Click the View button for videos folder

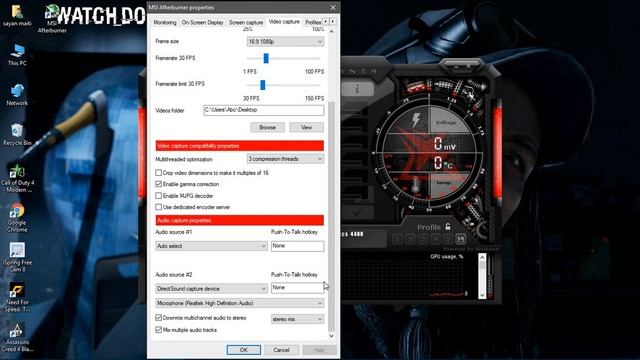point(306,127)
